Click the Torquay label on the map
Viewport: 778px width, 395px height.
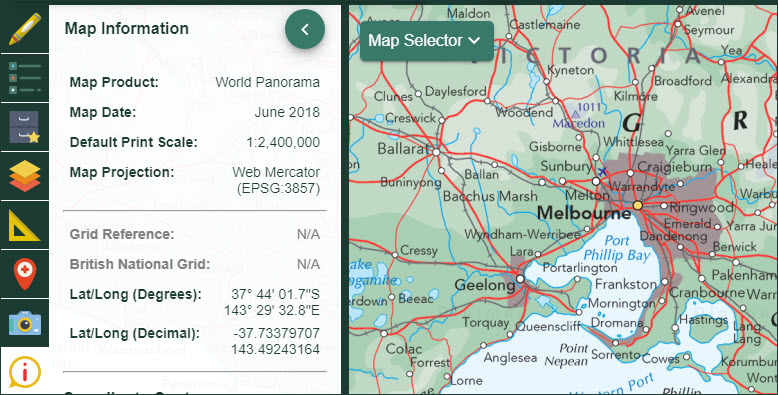coord(486,323)
